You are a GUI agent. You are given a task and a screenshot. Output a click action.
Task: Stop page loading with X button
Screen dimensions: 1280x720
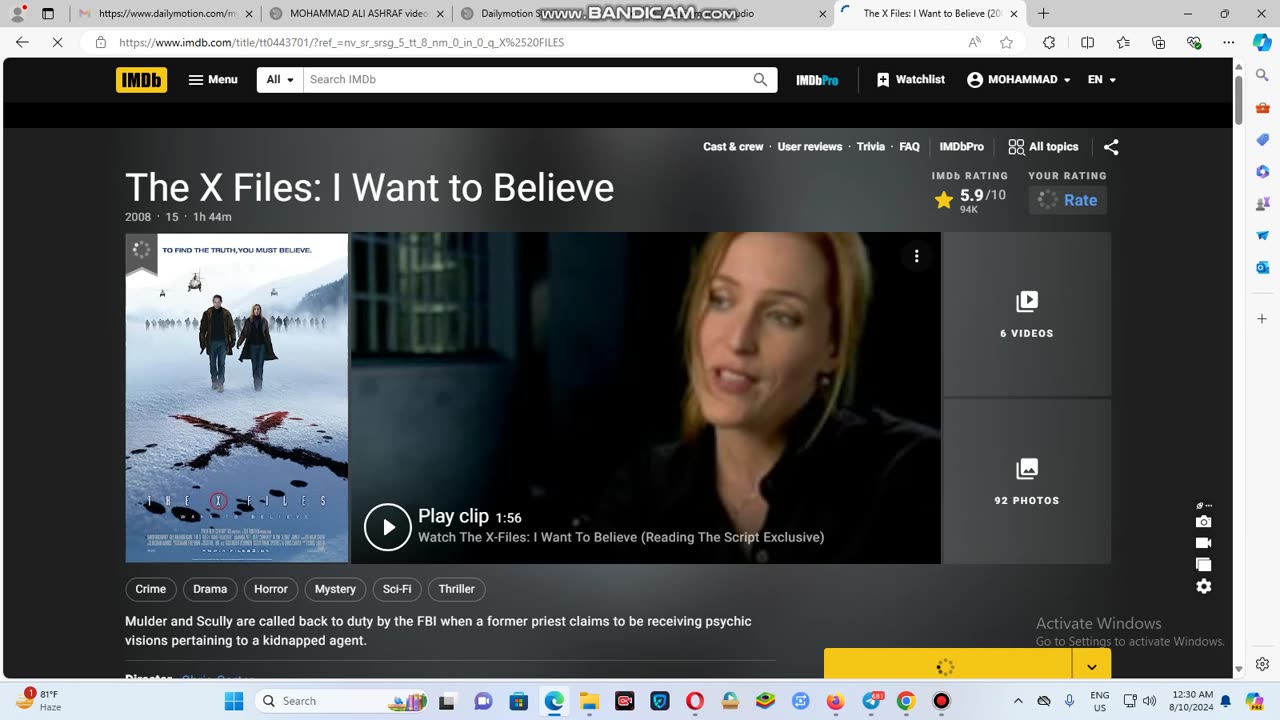[x=57, y=43]
